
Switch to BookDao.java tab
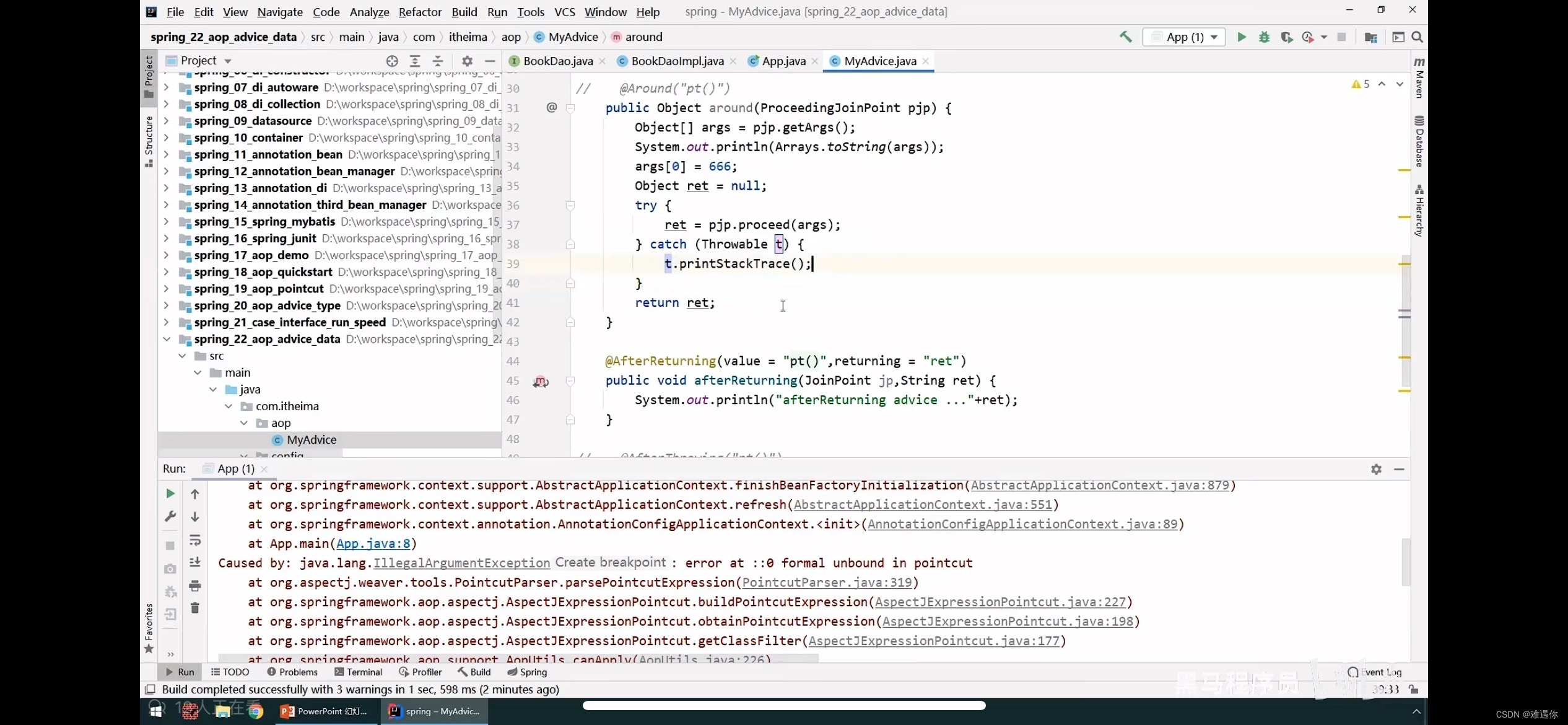pos(557,61)
